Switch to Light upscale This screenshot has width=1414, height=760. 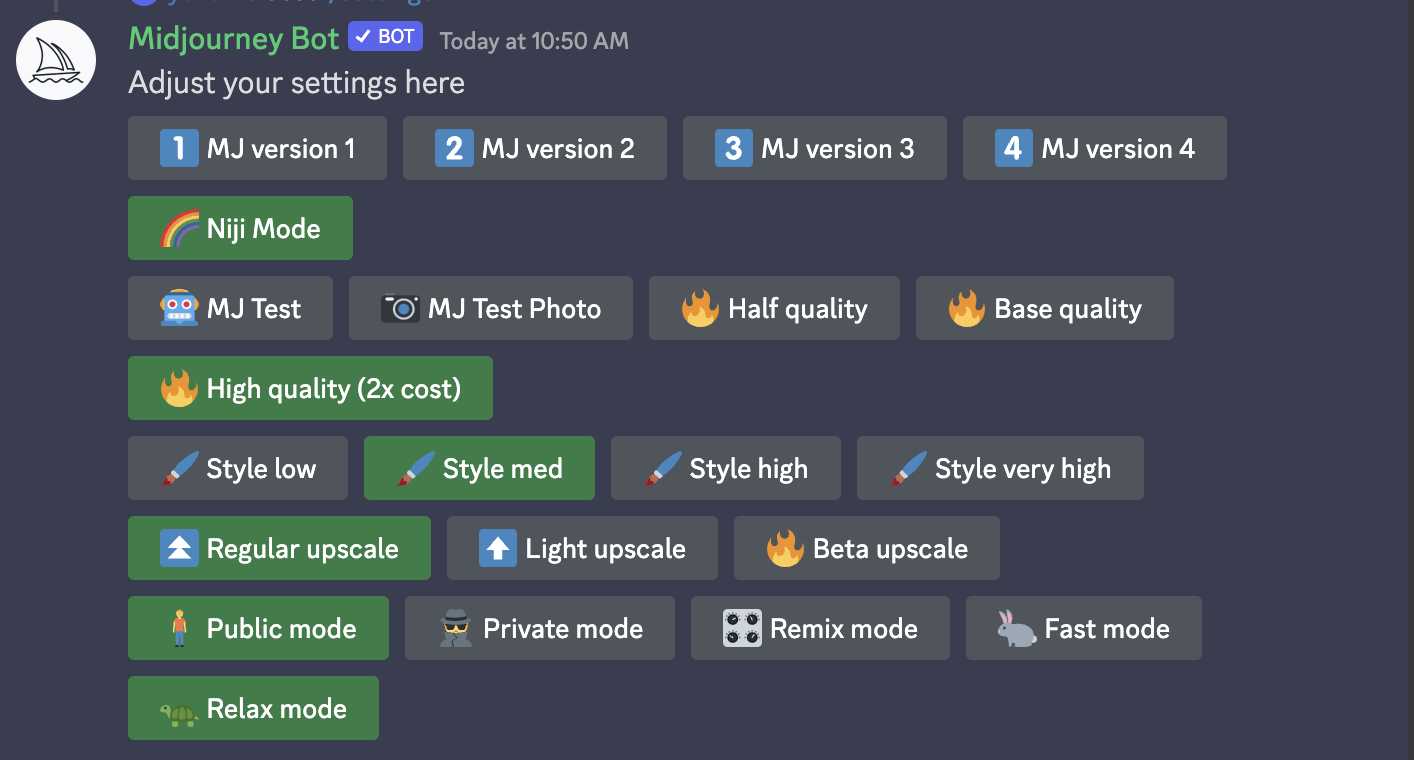tap(582, 548)
